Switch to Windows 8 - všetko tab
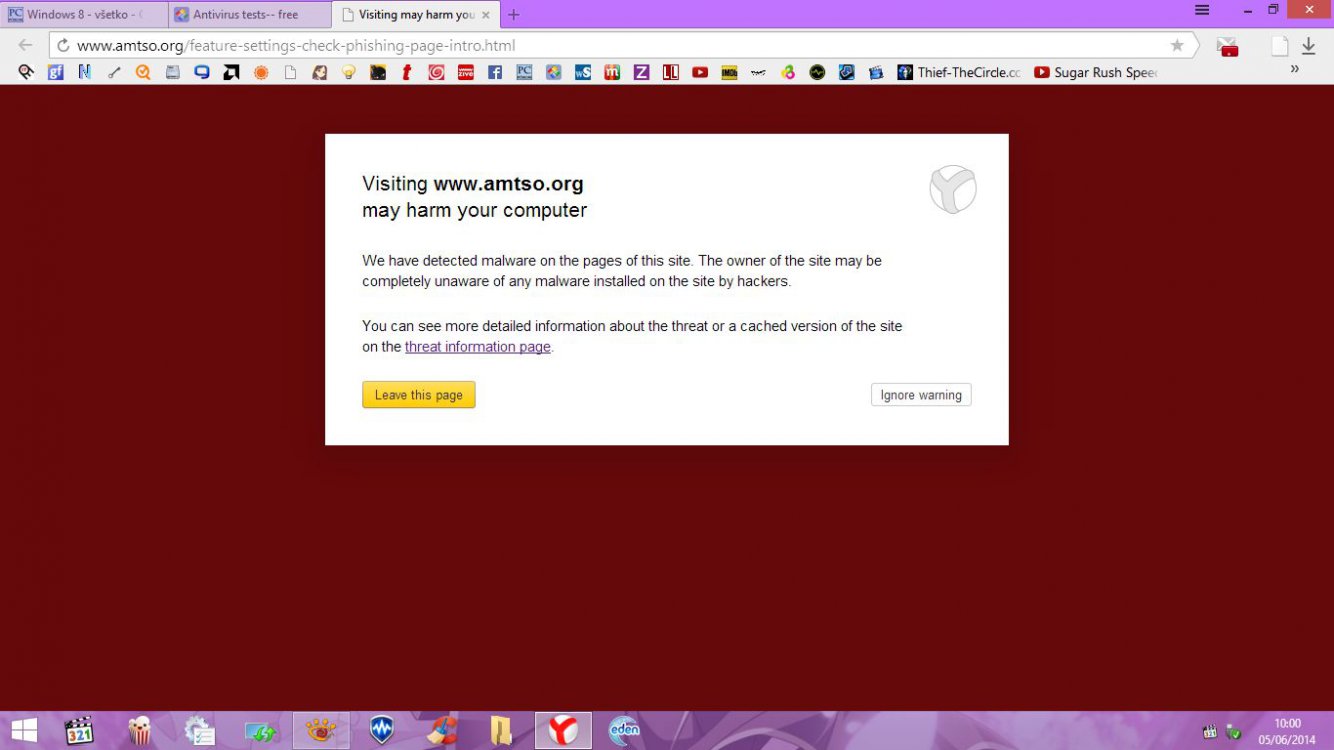This screenshot has width=1334, height=750. pyautogui.click(x=83, y=15)
